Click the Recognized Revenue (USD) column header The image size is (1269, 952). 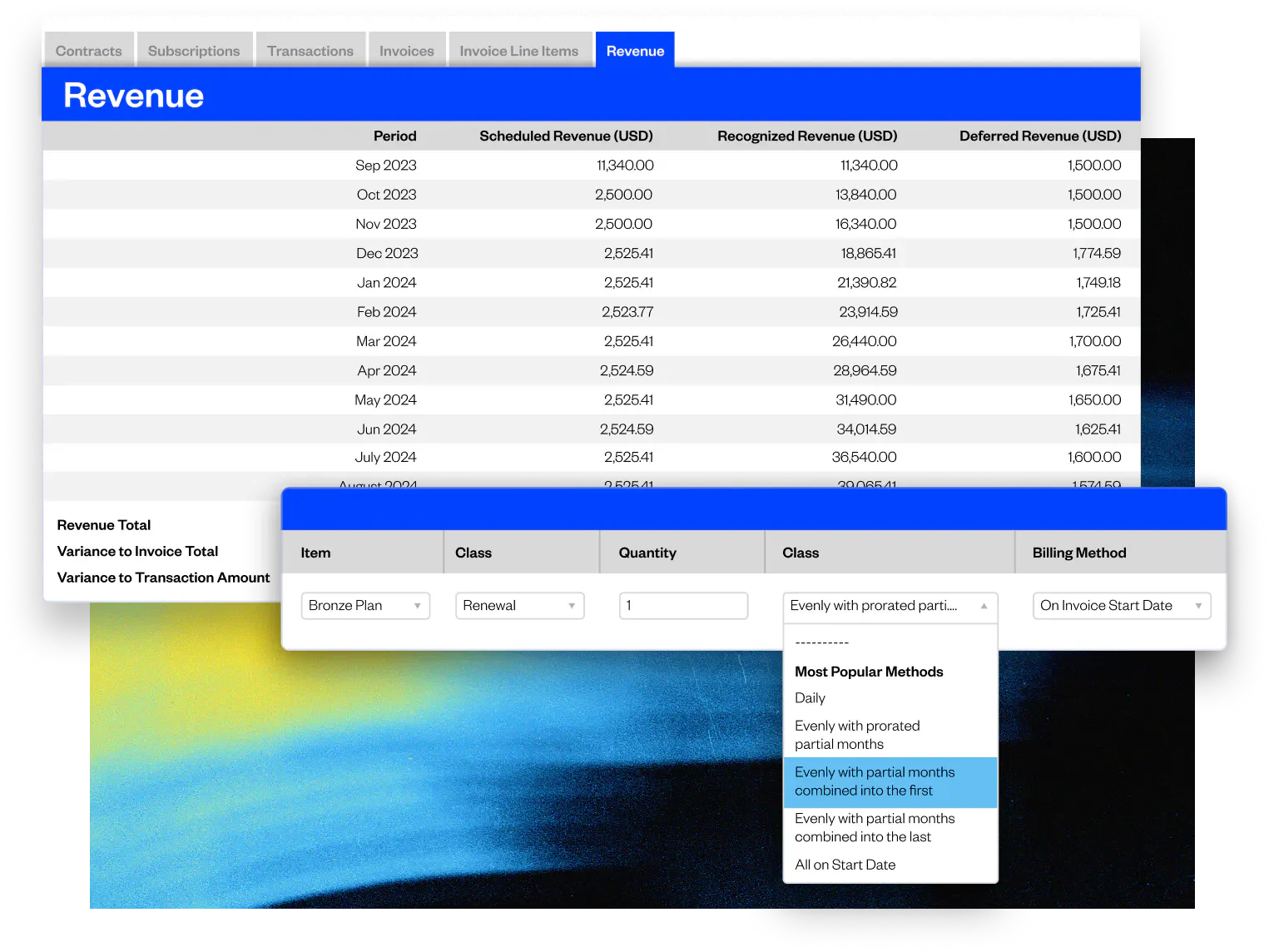tap(807, 136)
